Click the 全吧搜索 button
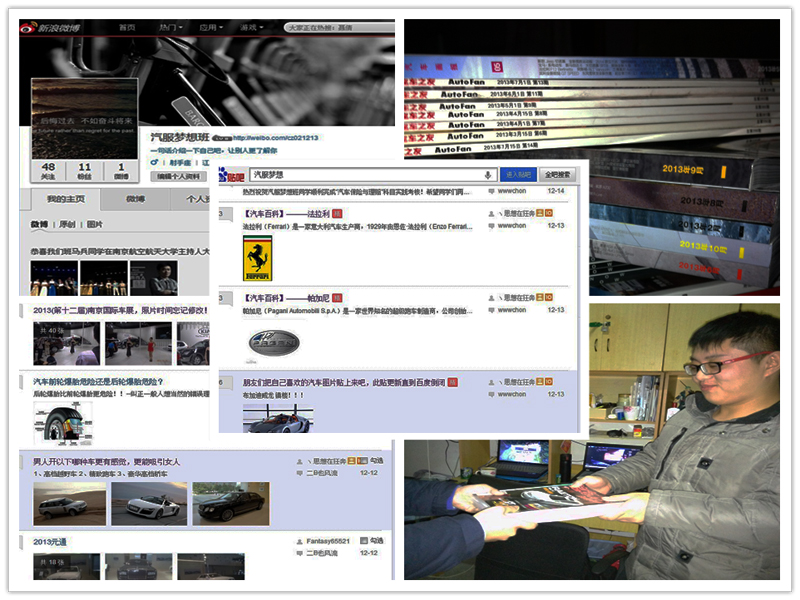Image resolution: width=800 pixels, height=600 pixels. (557, 175)
